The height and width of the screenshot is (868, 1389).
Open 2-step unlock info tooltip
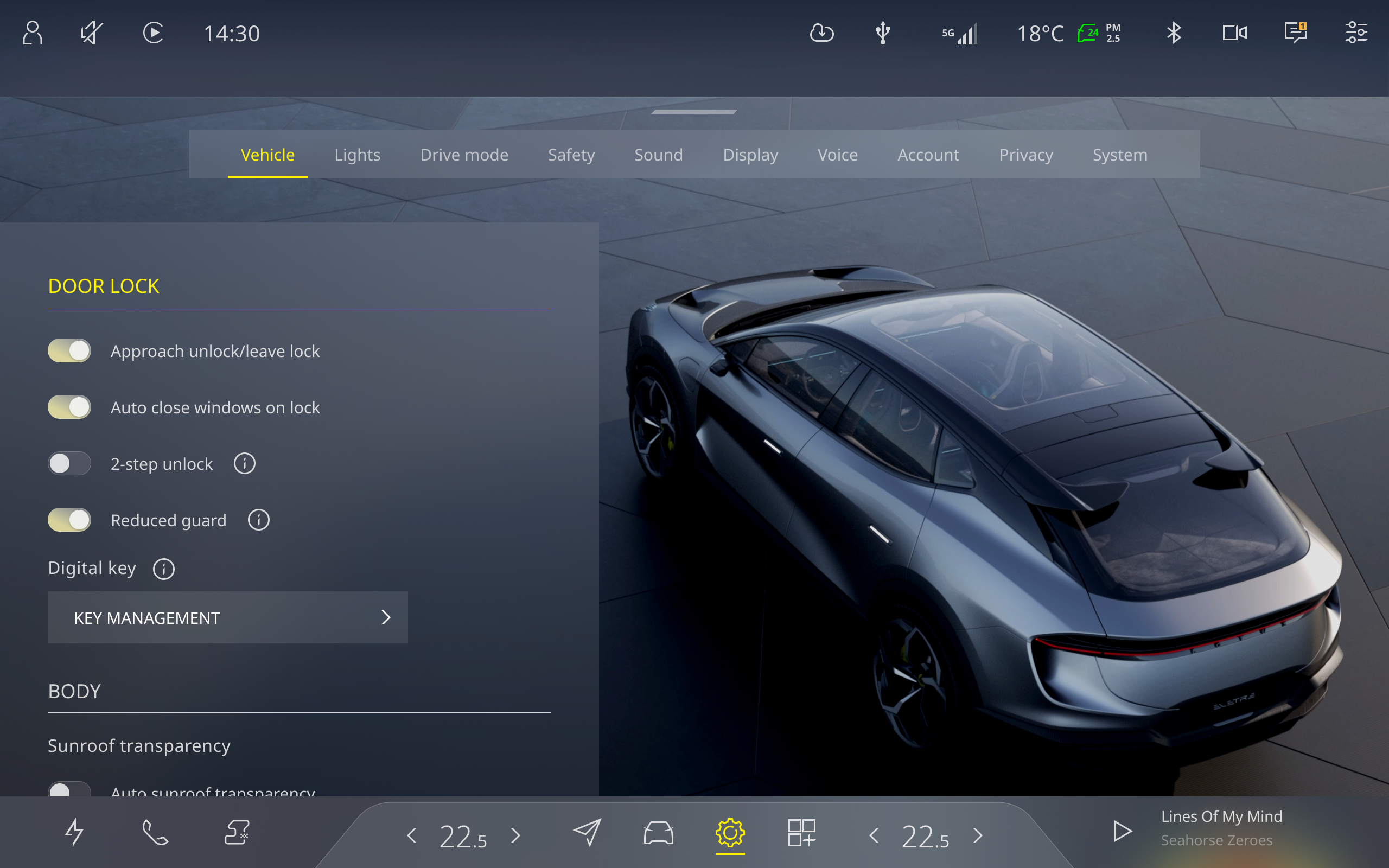245,463
